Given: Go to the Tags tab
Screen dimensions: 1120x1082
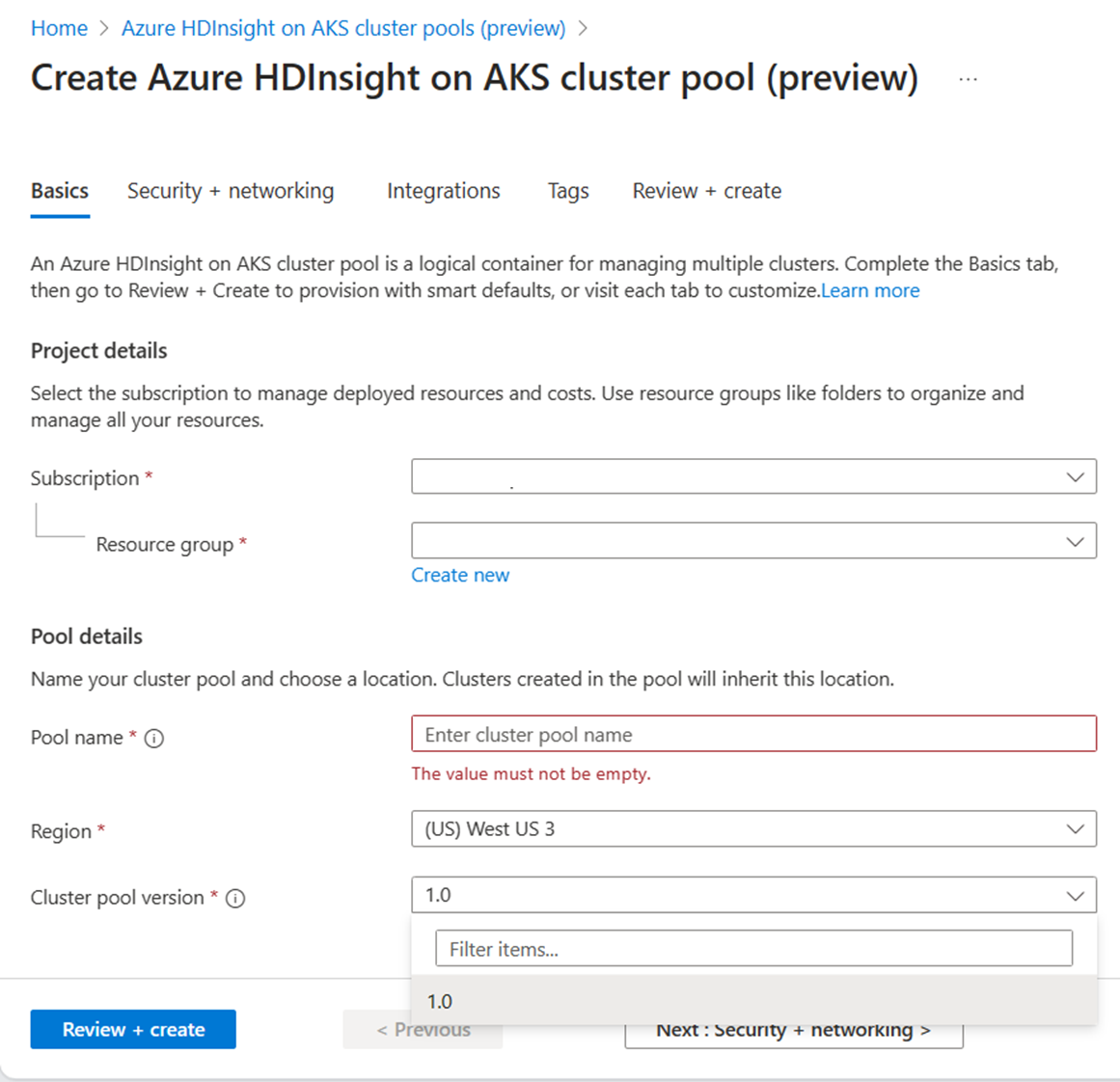Looking at the screenshot, I should point(568,191).
